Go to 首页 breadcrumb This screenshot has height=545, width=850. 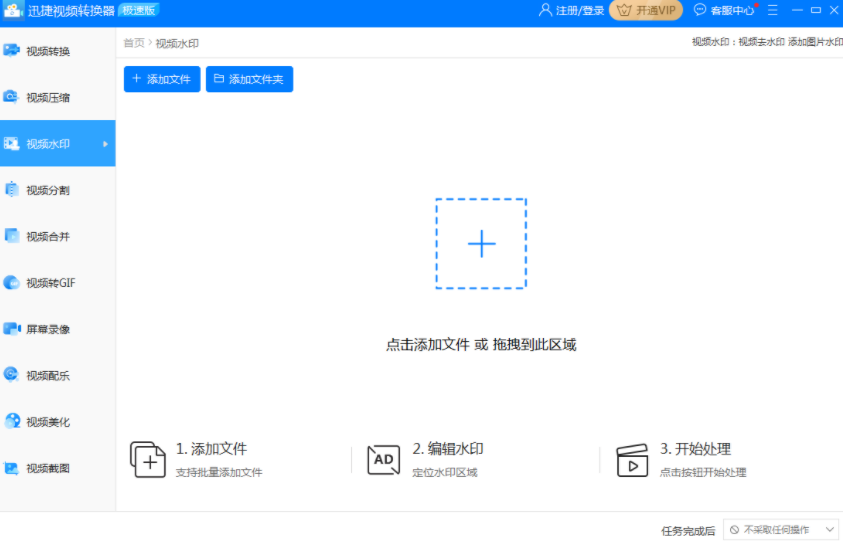click(x=134, y=43)
